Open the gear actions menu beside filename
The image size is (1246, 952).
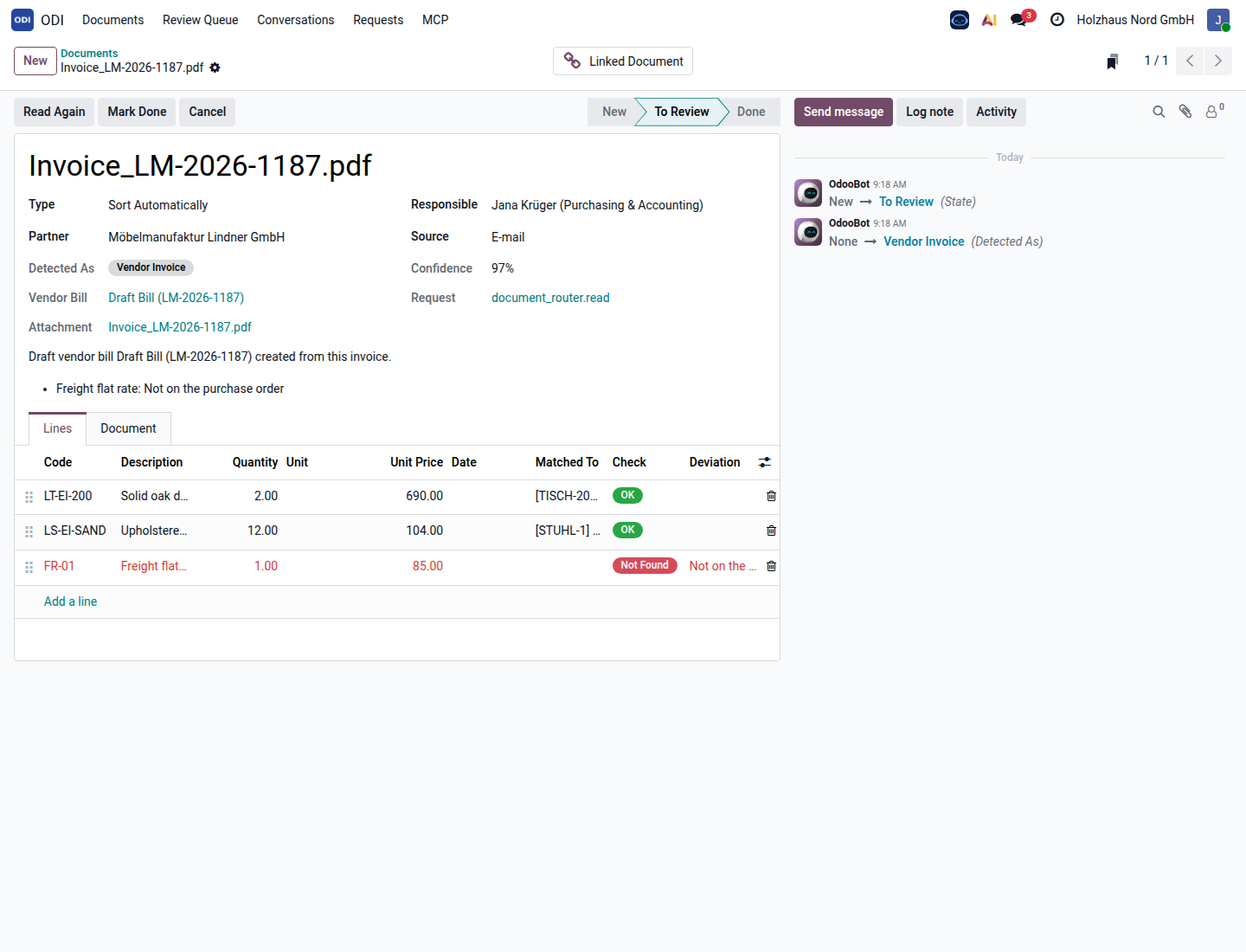[x=215, y=68]
